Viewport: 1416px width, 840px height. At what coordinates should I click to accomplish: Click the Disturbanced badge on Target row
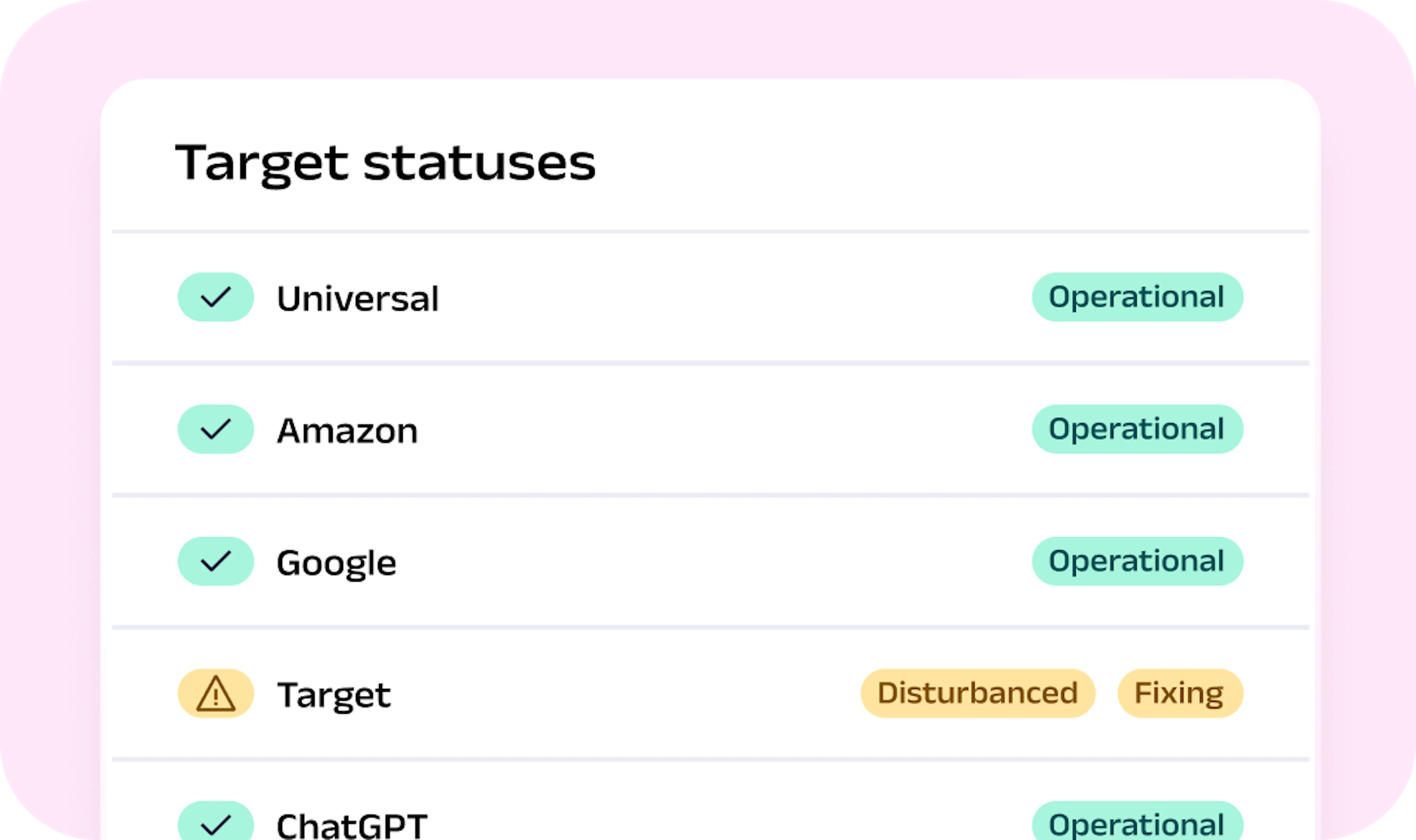point(978,693)
